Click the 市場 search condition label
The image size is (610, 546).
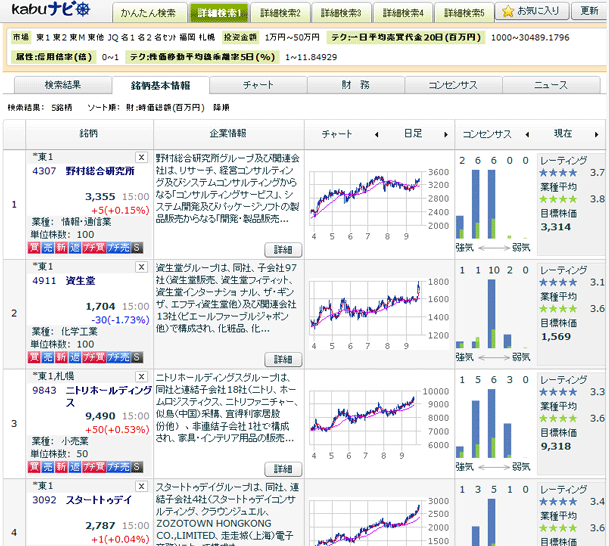point(21,37)
